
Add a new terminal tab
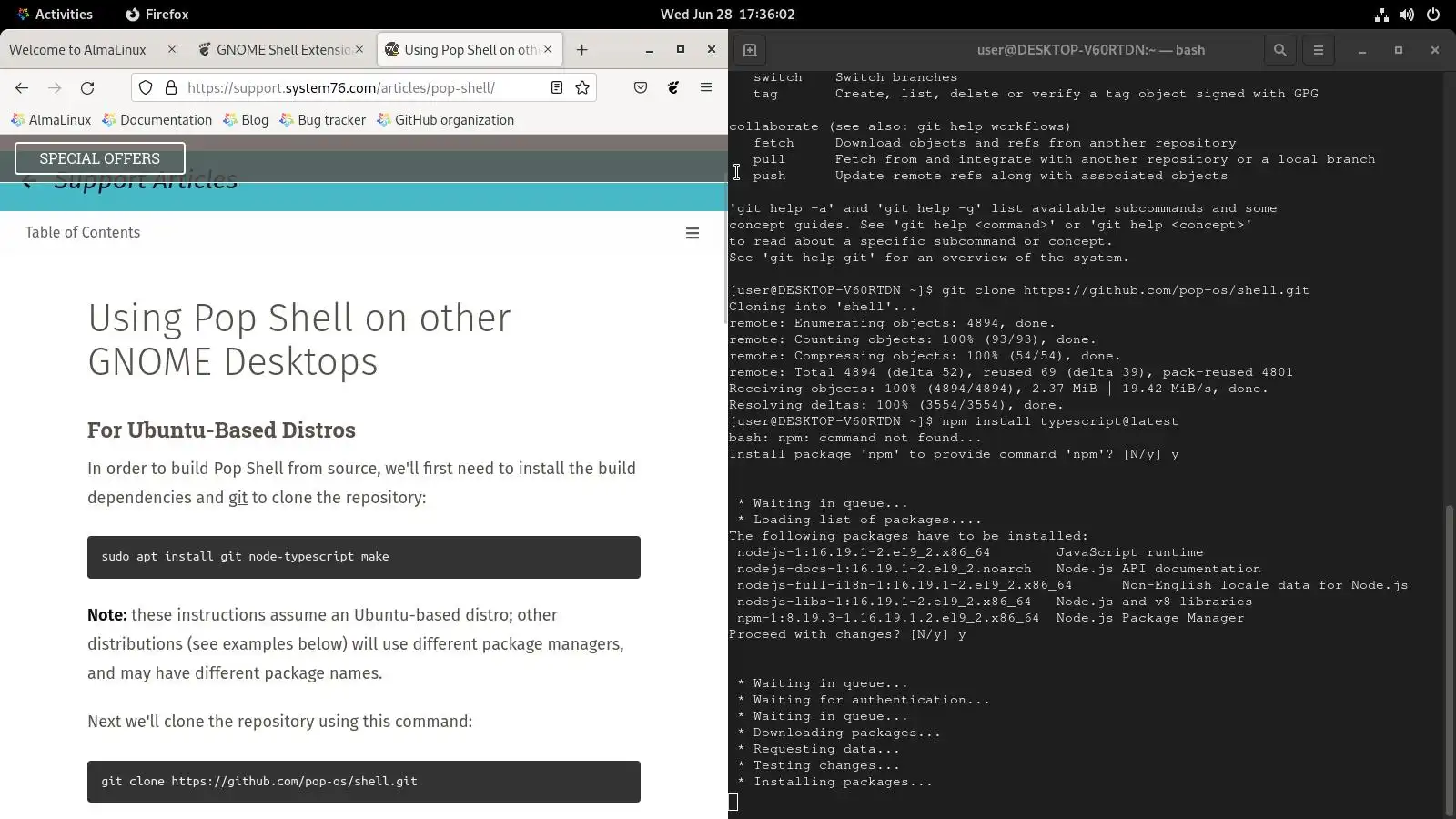[750, 50]
